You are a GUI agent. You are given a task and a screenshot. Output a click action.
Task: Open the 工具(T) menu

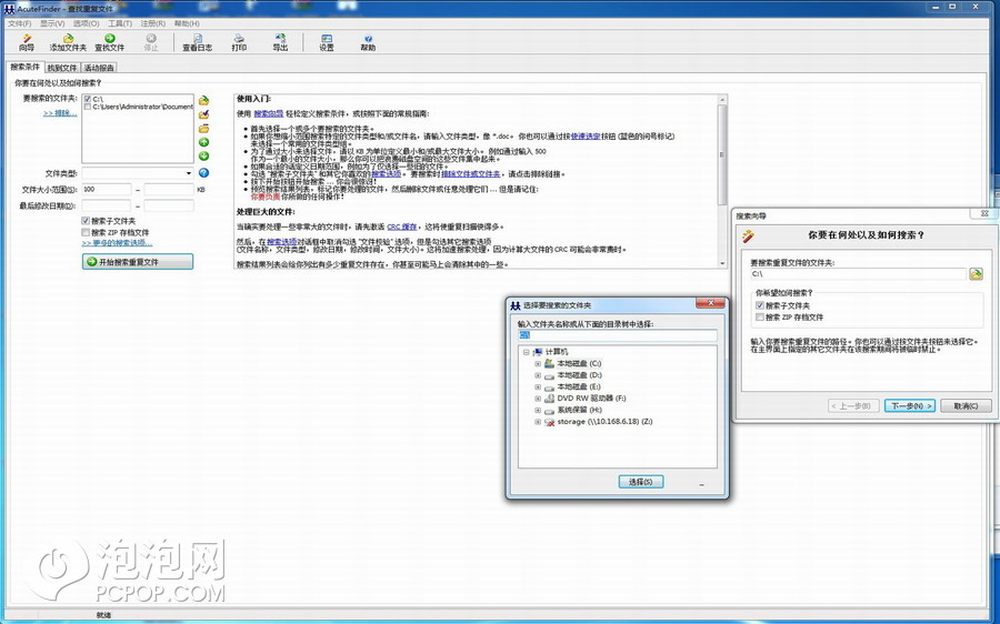click(120, 24)
